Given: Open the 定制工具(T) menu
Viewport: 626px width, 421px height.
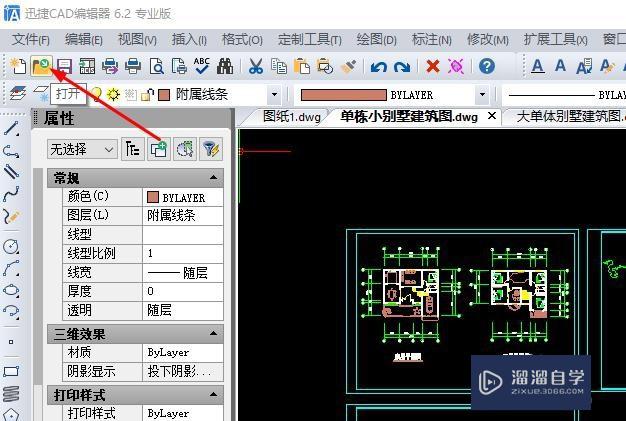Looking at the screenshot, I should (x=310, y=40).
